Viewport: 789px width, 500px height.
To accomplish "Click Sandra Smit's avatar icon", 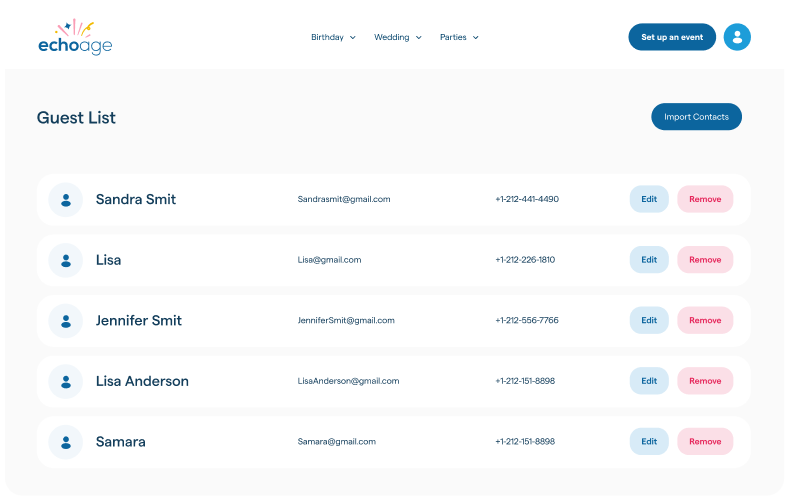I will coord(65,200).
